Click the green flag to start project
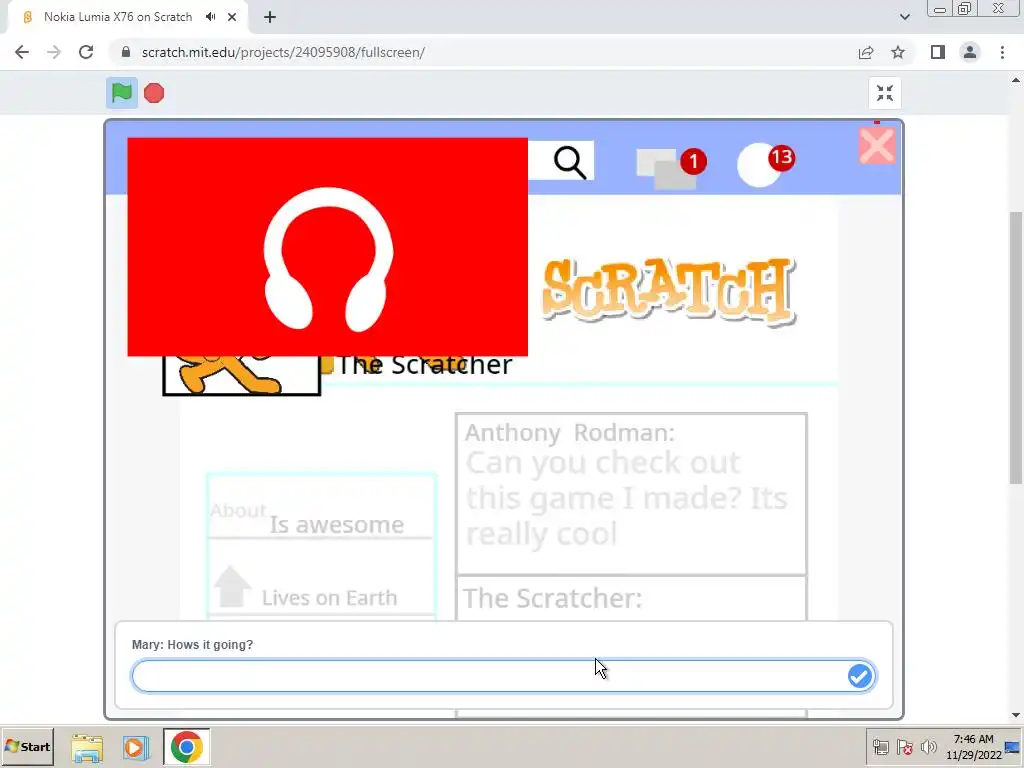Viewport: 1024px width, 768px height. pos(121,93)
